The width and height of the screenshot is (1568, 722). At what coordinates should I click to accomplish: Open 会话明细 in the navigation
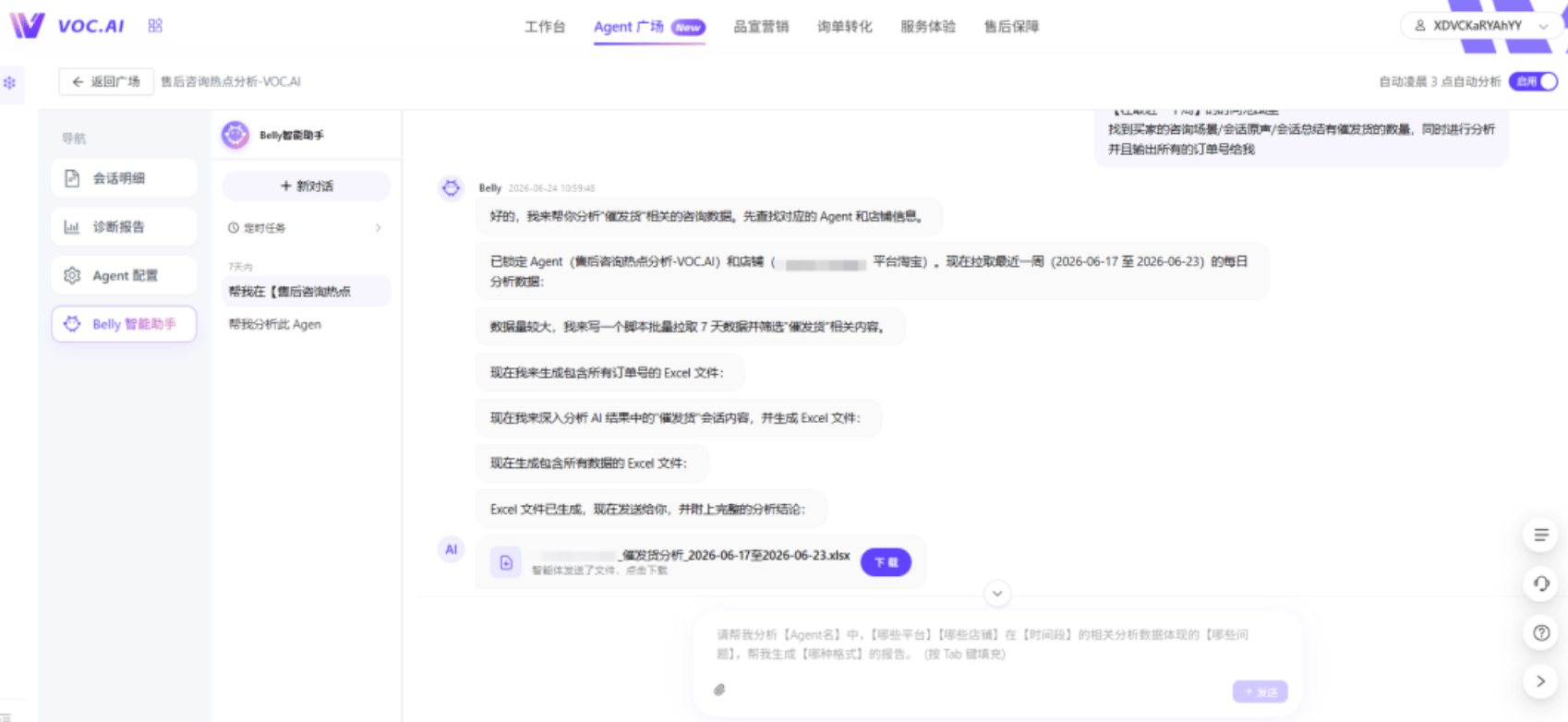coord(124,178)
